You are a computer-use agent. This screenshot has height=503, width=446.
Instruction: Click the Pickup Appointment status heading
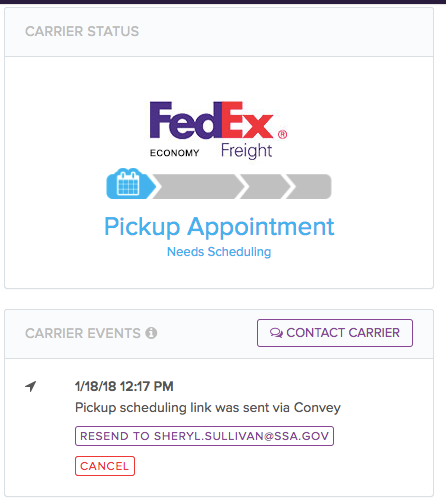click(219, 227)
